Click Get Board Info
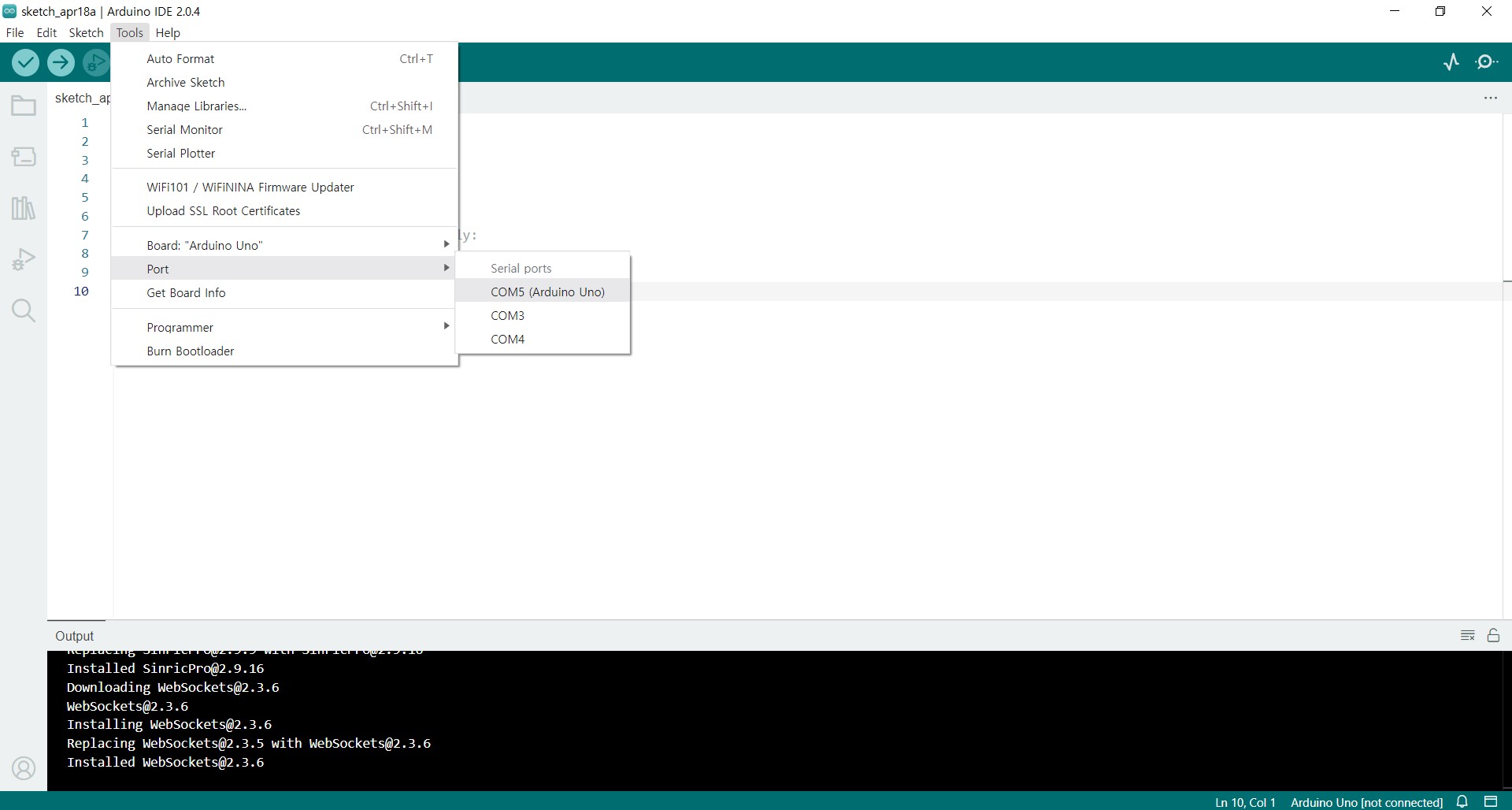 pyautogui.click(x=284, y=292)
